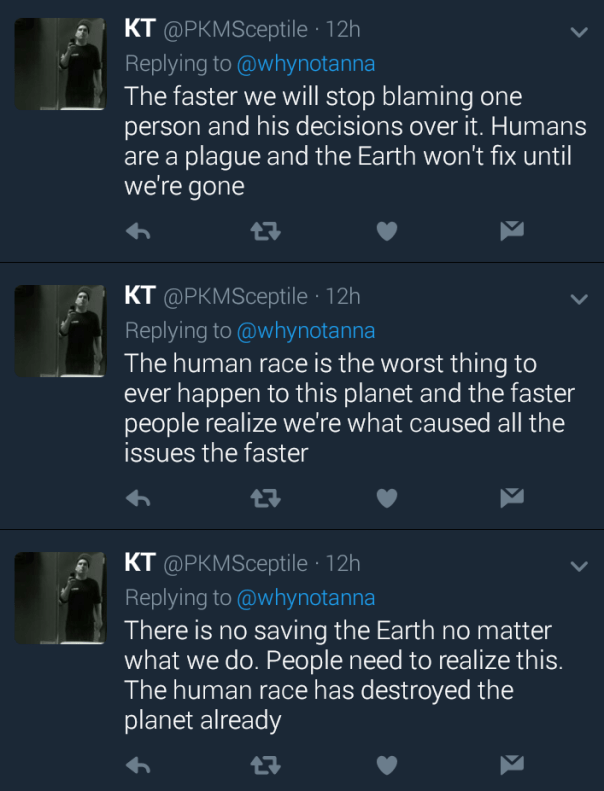
Task: Like the 'worst thing to ever happen' tweet
Action: tap(386, 498)
